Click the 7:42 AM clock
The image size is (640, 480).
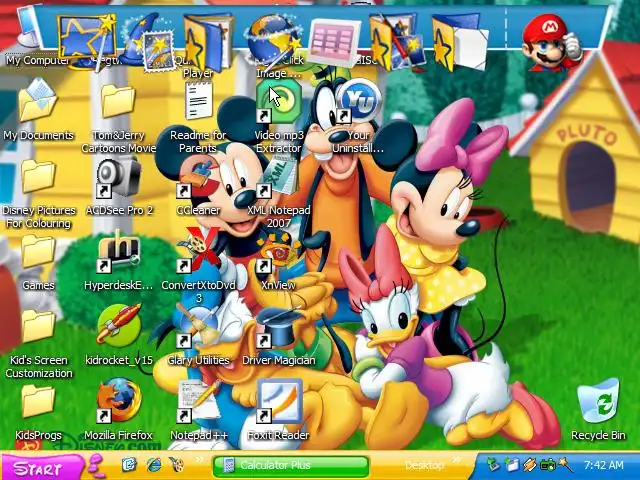pos(604,465)
